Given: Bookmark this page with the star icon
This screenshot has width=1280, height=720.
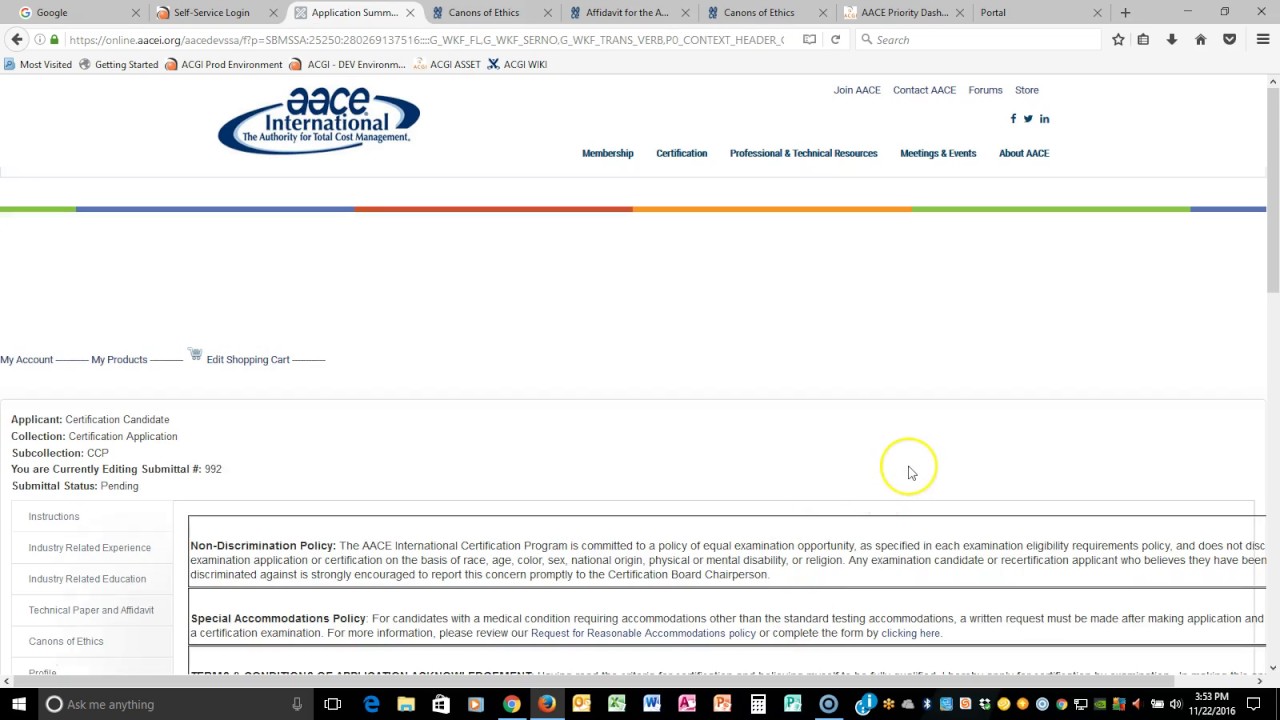Looking at the screenshot, I should (x=1118, y=39).
